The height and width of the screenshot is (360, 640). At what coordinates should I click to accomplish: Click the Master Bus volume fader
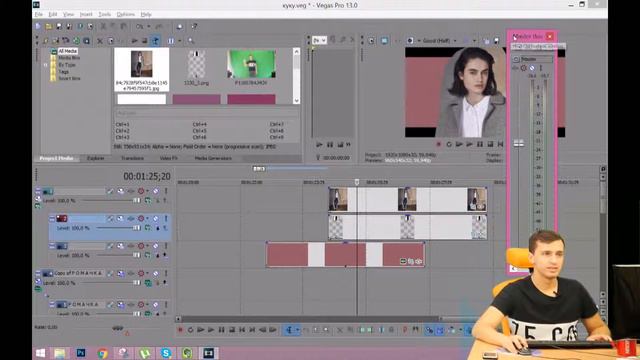tap(519, 143)
